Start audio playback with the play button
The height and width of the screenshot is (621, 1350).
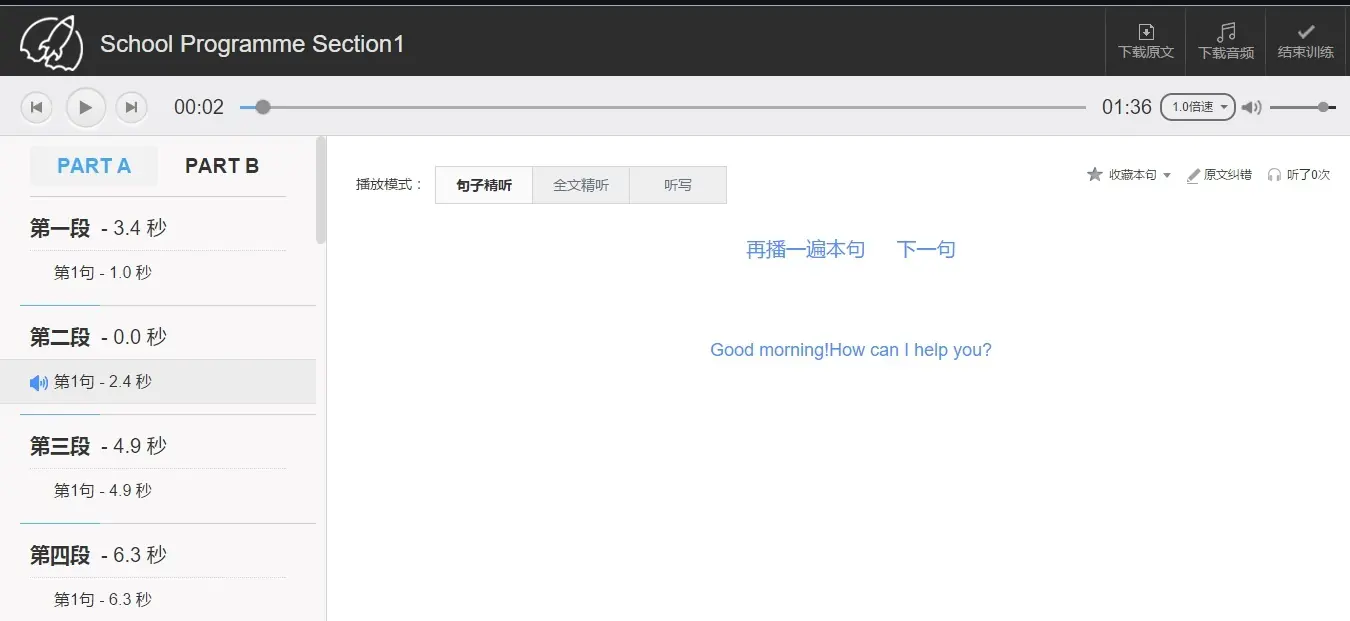(86, 107)
